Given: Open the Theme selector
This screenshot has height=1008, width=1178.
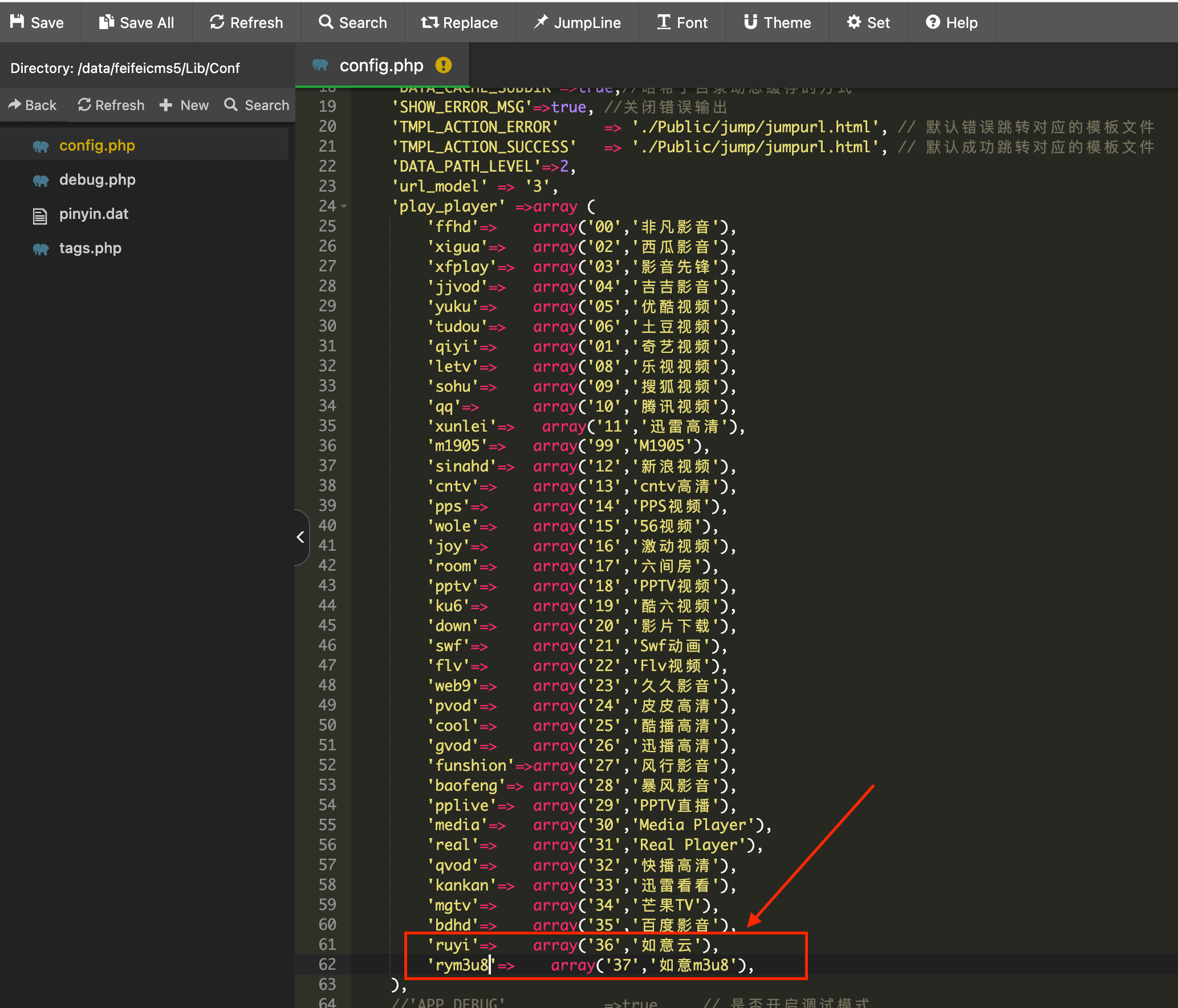Looking at the screenshot, I should tap(750, 22).
